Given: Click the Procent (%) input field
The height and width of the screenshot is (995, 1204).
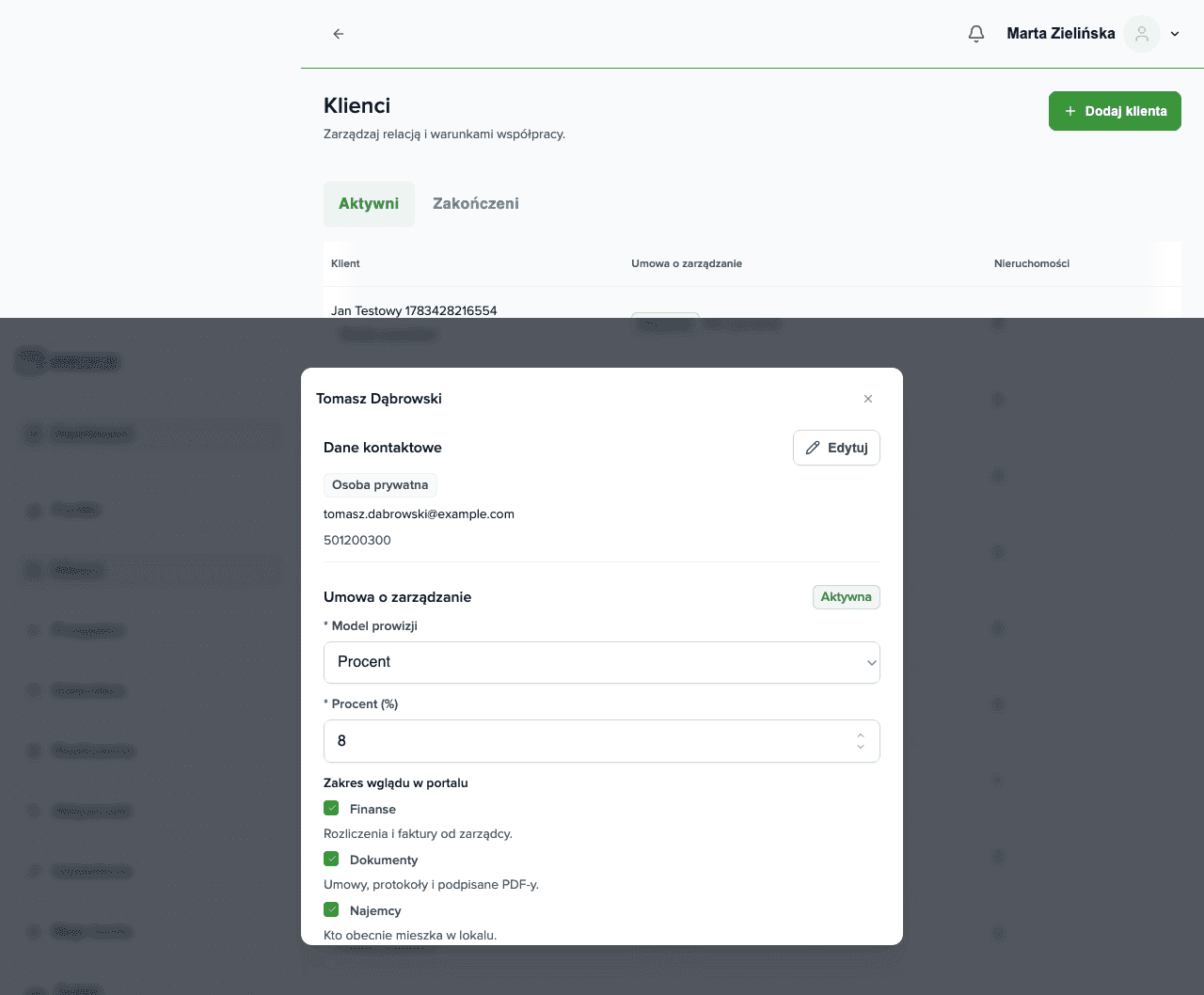Looking at the screenshot, I should (x=602, y=741).
